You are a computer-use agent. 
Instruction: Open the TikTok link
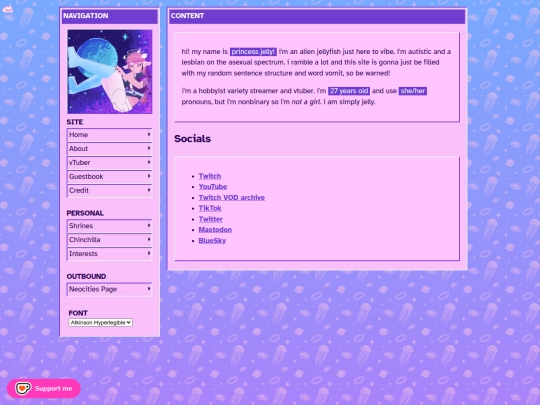[x=210, y=208]
